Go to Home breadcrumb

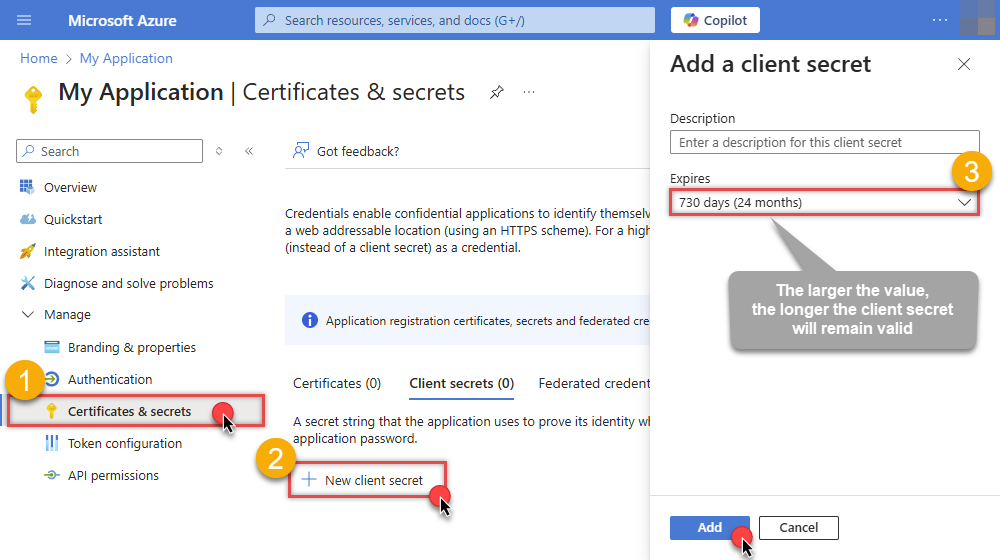coord(39,58)
